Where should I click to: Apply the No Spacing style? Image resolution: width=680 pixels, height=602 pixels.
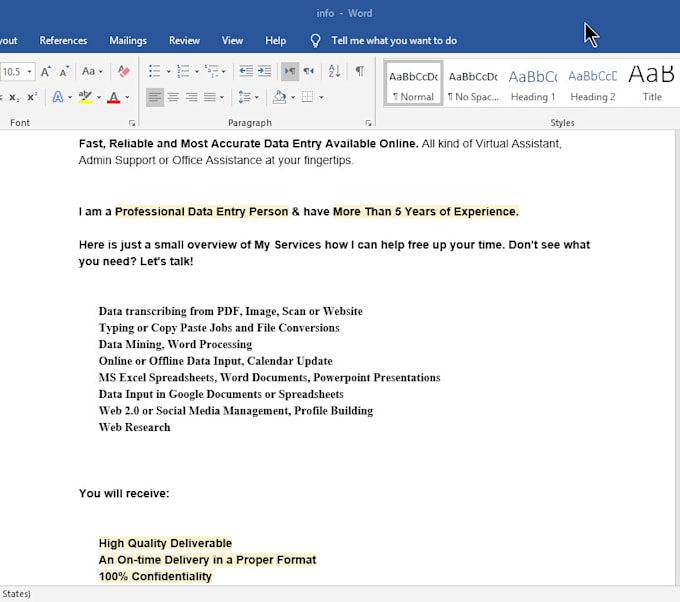coord(473,83)
